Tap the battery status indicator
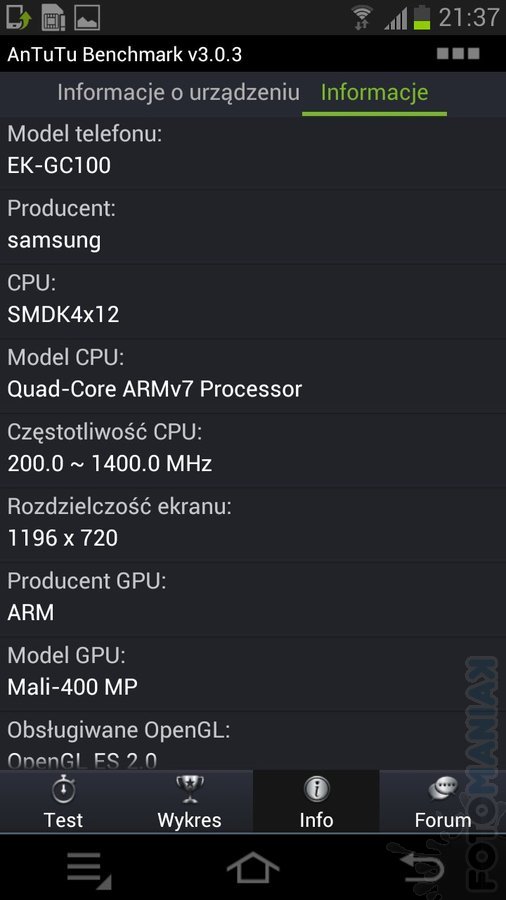Image resolution: width=506 pixels, height=900 pixels. (422, 17)
